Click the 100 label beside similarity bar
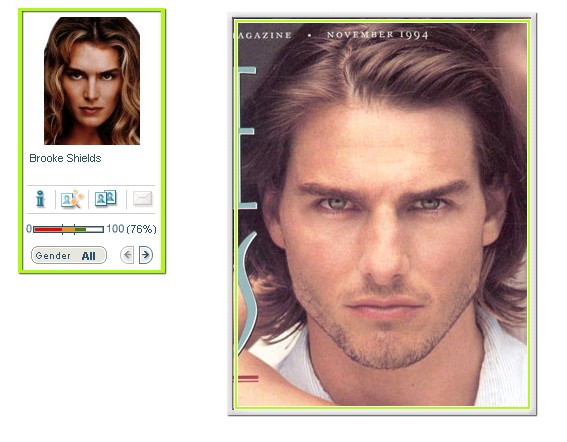This screenshot has height=442, width=567. pos(115,229)
